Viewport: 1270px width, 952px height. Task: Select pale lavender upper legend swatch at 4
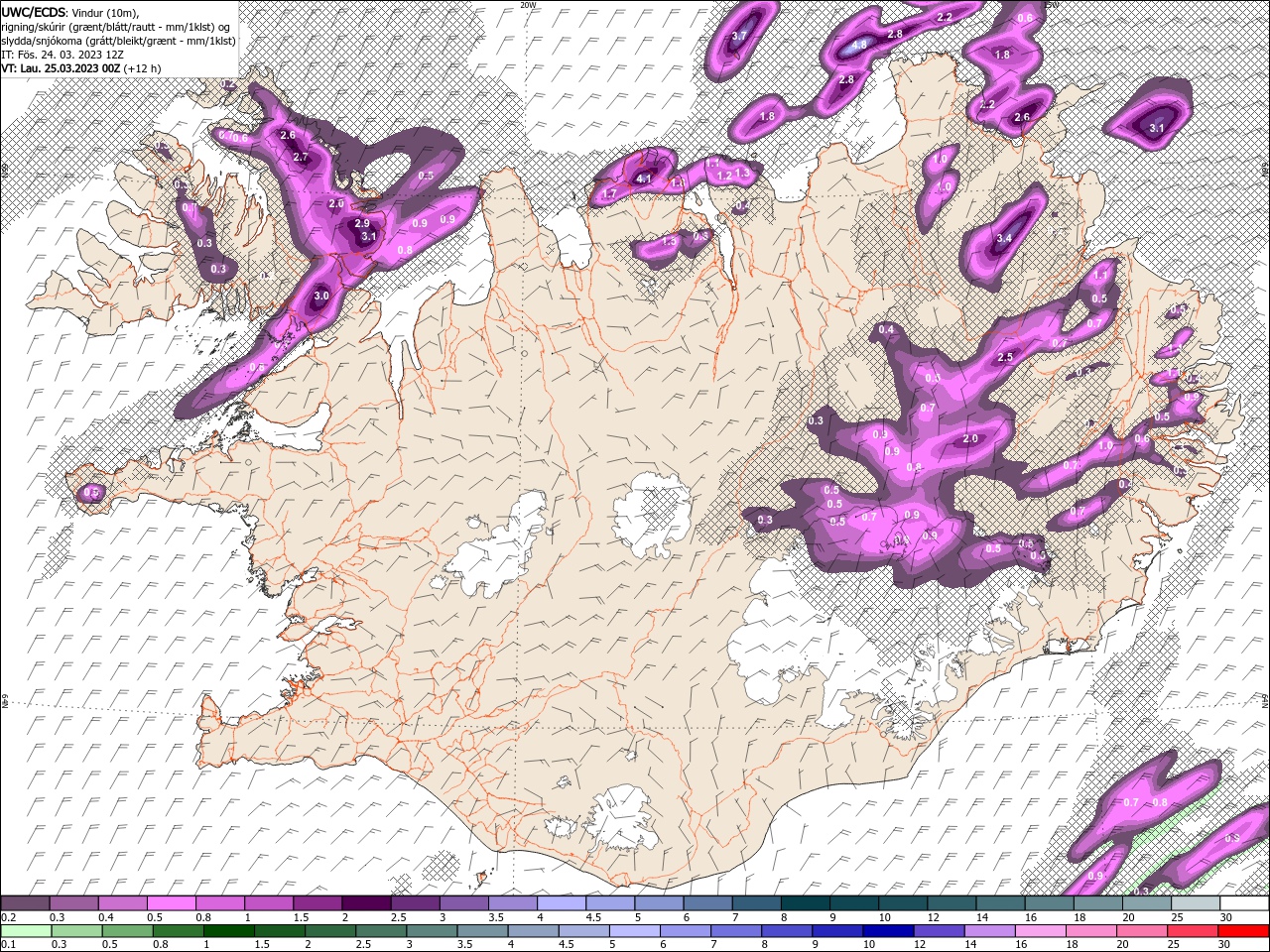click(x=562, y=903)
